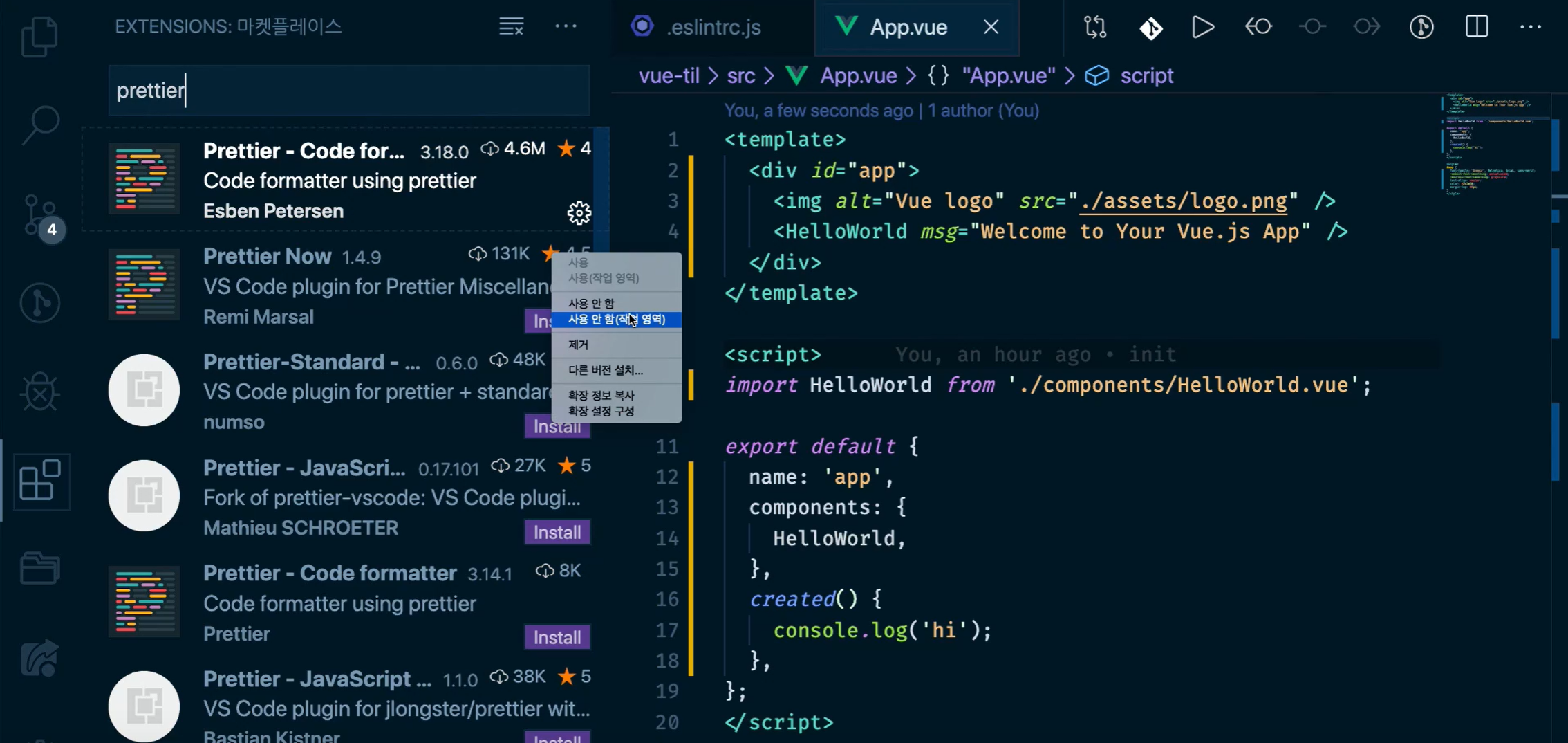Select '다른 버전 설치...' menu entry
The width and height of the screenshot is (1568, 743).
pos(617,370)
